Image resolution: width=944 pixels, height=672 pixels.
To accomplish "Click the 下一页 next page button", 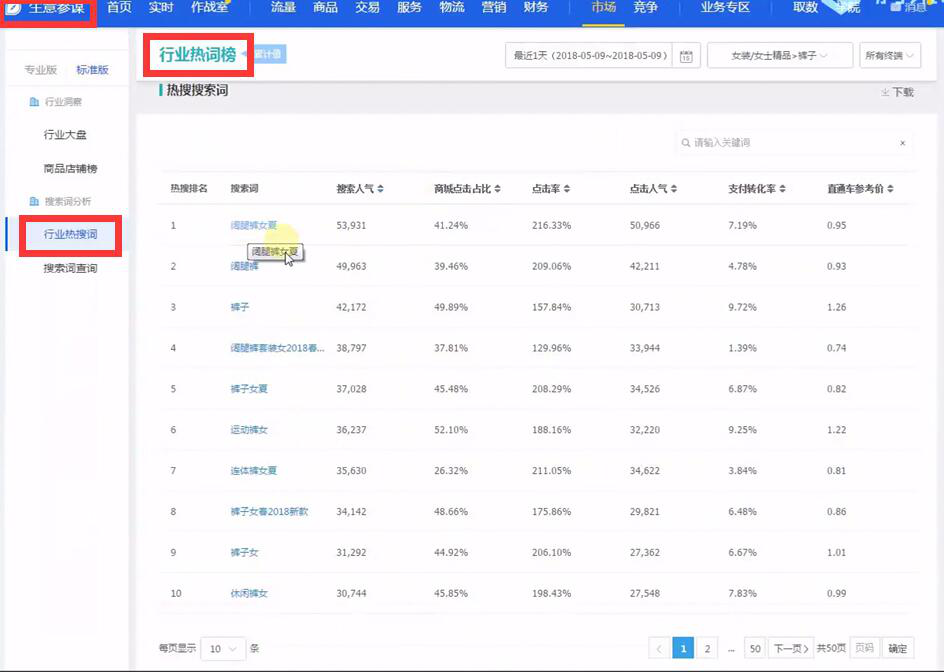I will [x=792, y=648].
